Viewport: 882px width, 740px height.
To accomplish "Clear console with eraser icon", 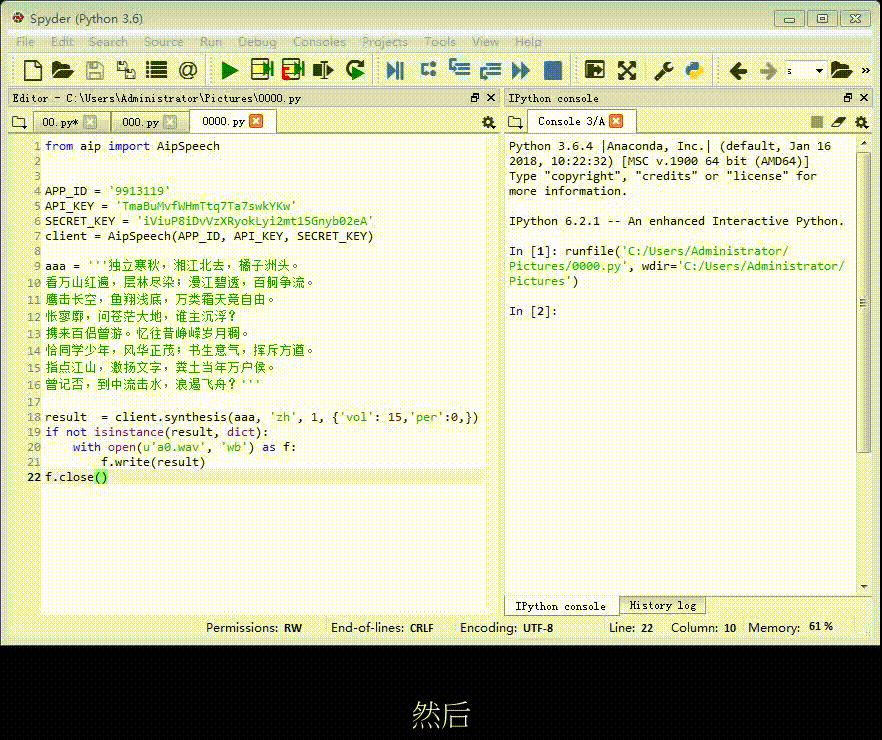I will tap(839, 122).
